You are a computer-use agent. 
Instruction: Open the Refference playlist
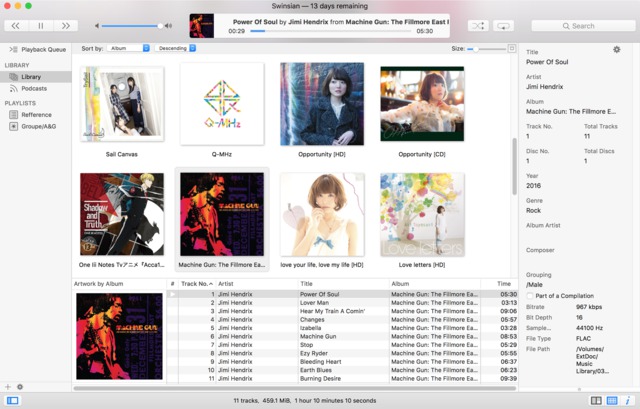click(37, 115)
